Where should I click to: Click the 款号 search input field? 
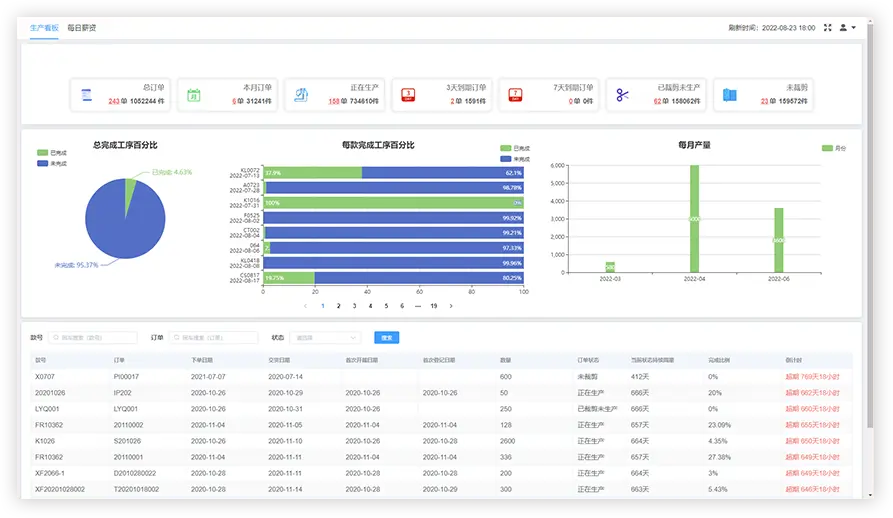pyautogui.click(x=93, y=338)
